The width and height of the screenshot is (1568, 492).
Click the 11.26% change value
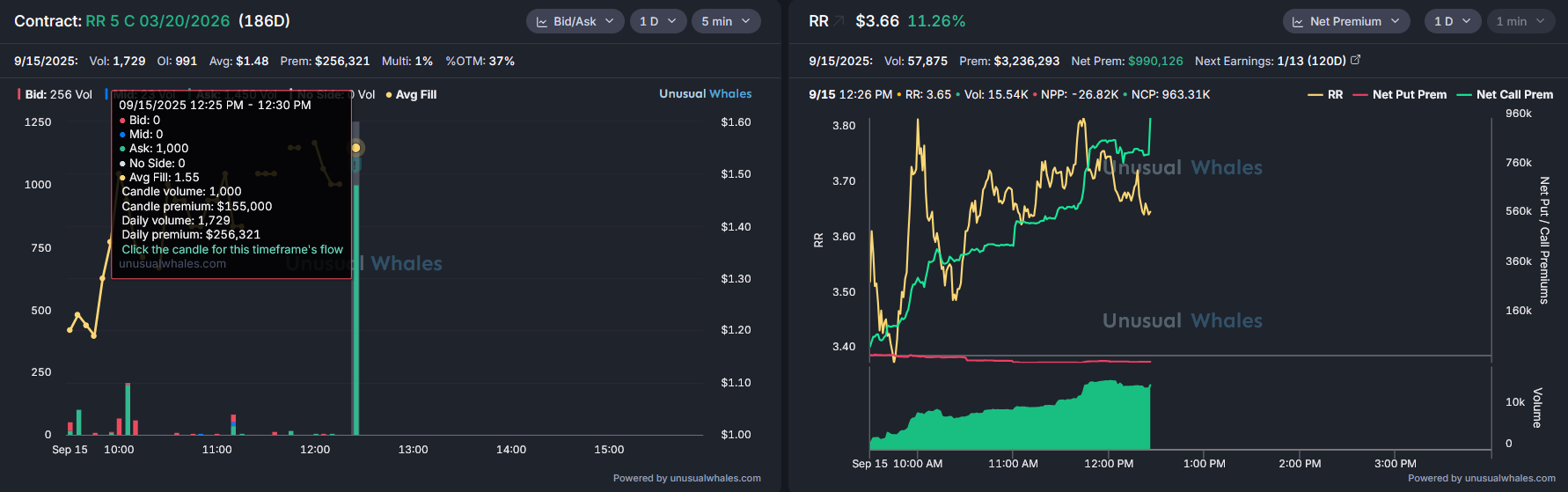coord(936,21)
